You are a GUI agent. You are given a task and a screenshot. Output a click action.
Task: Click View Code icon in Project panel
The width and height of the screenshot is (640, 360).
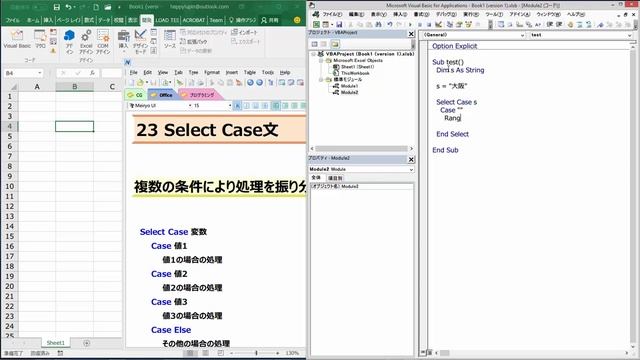(x=314, y=44)
